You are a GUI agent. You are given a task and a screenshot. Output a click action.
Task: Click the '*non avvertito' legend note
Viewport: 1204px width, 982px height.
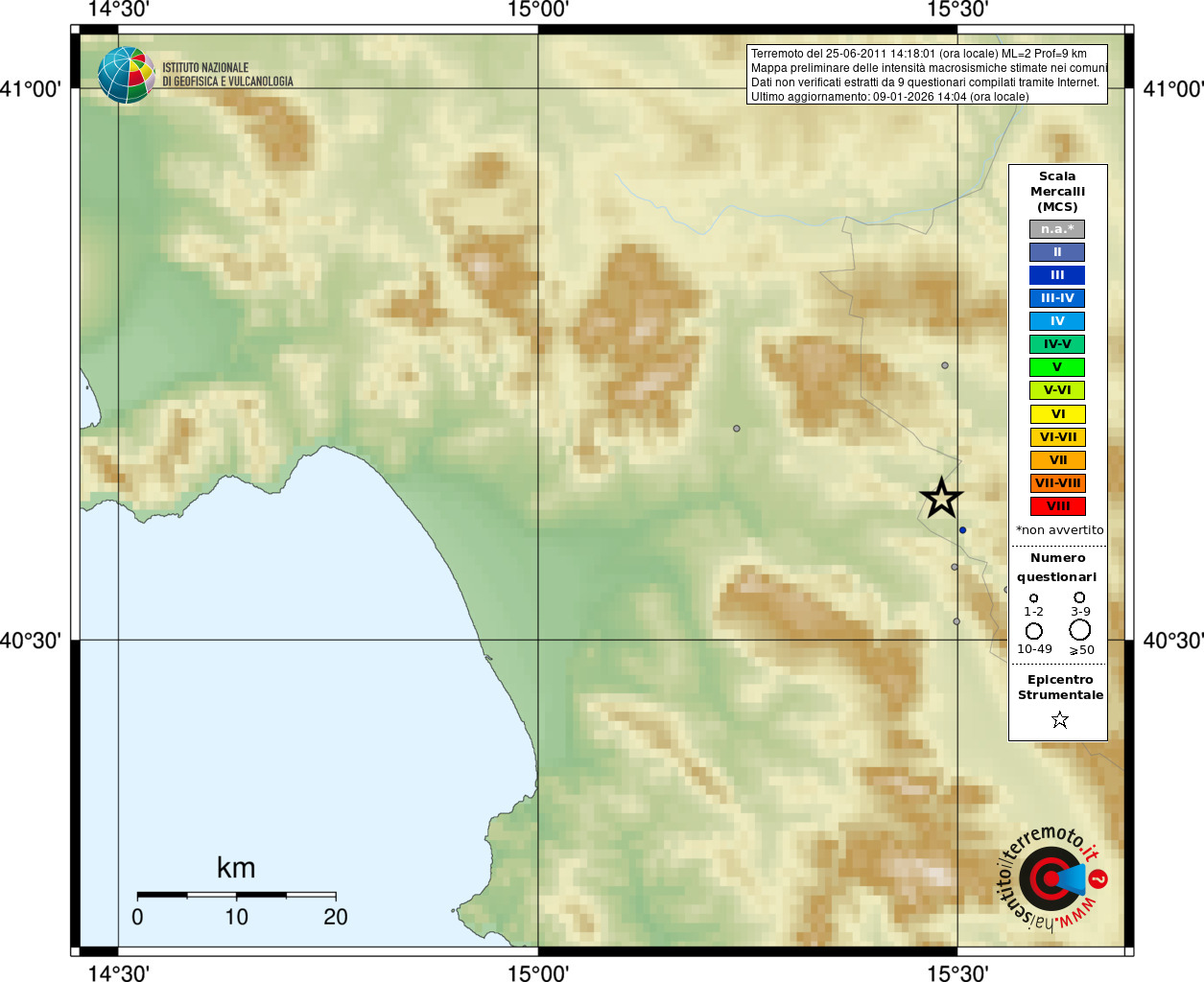pyautogui.click(x=1059, y=530)
